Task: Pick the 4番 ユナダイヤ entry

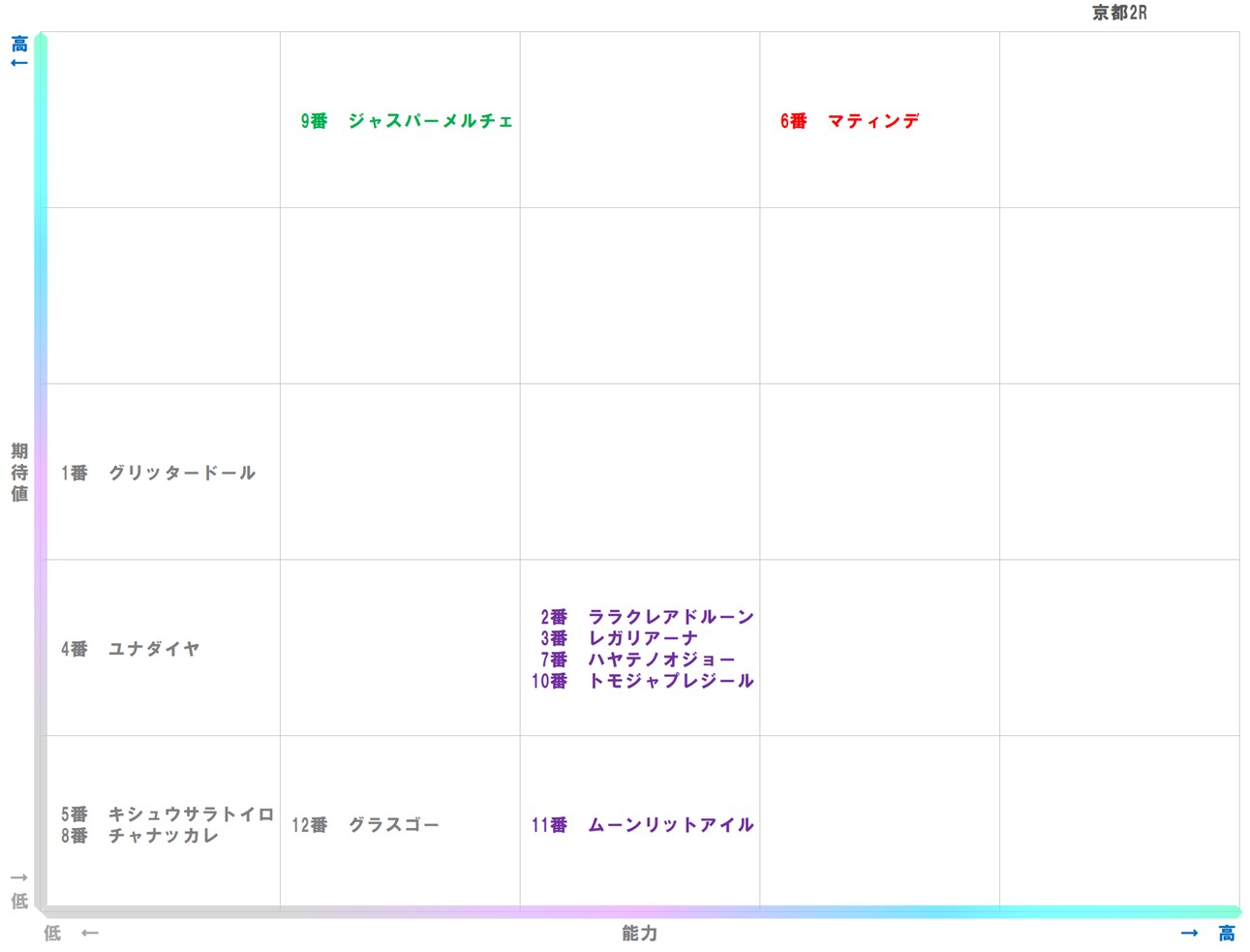Action: (131, 649)
